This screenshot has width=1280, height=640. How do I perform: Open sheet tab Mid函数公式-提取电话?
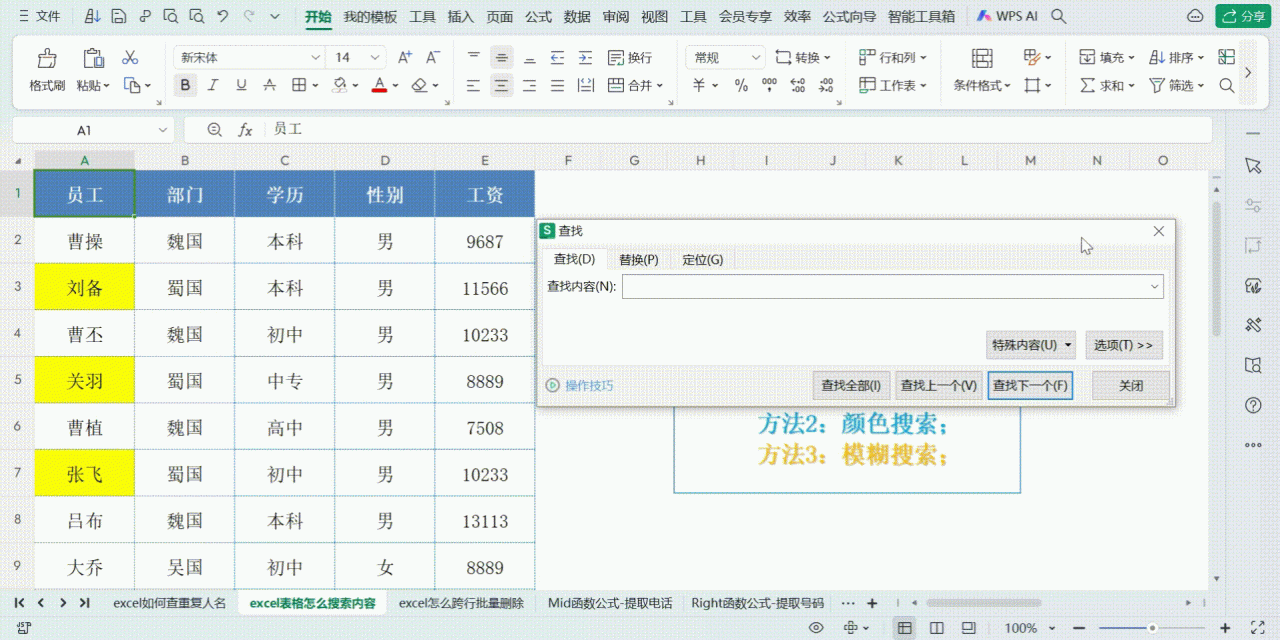pyautogui.click(x=609, y=603)
